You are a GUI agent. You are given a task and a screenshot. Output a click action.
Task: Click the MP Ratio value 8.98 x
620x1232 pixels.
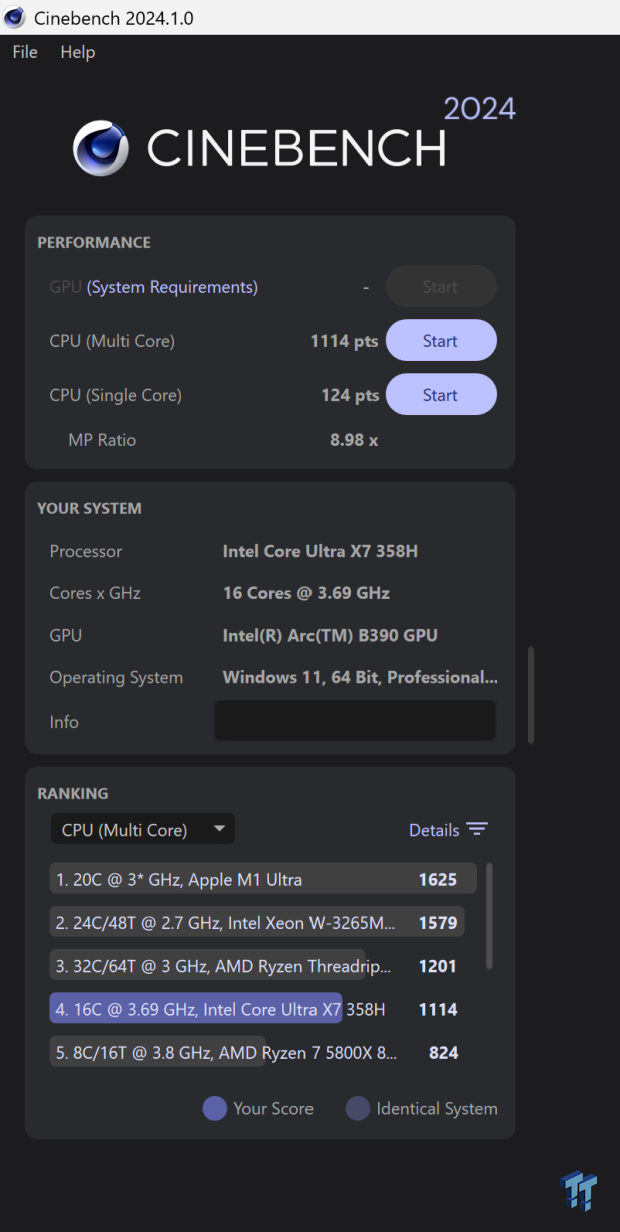[x=354, y=440]
